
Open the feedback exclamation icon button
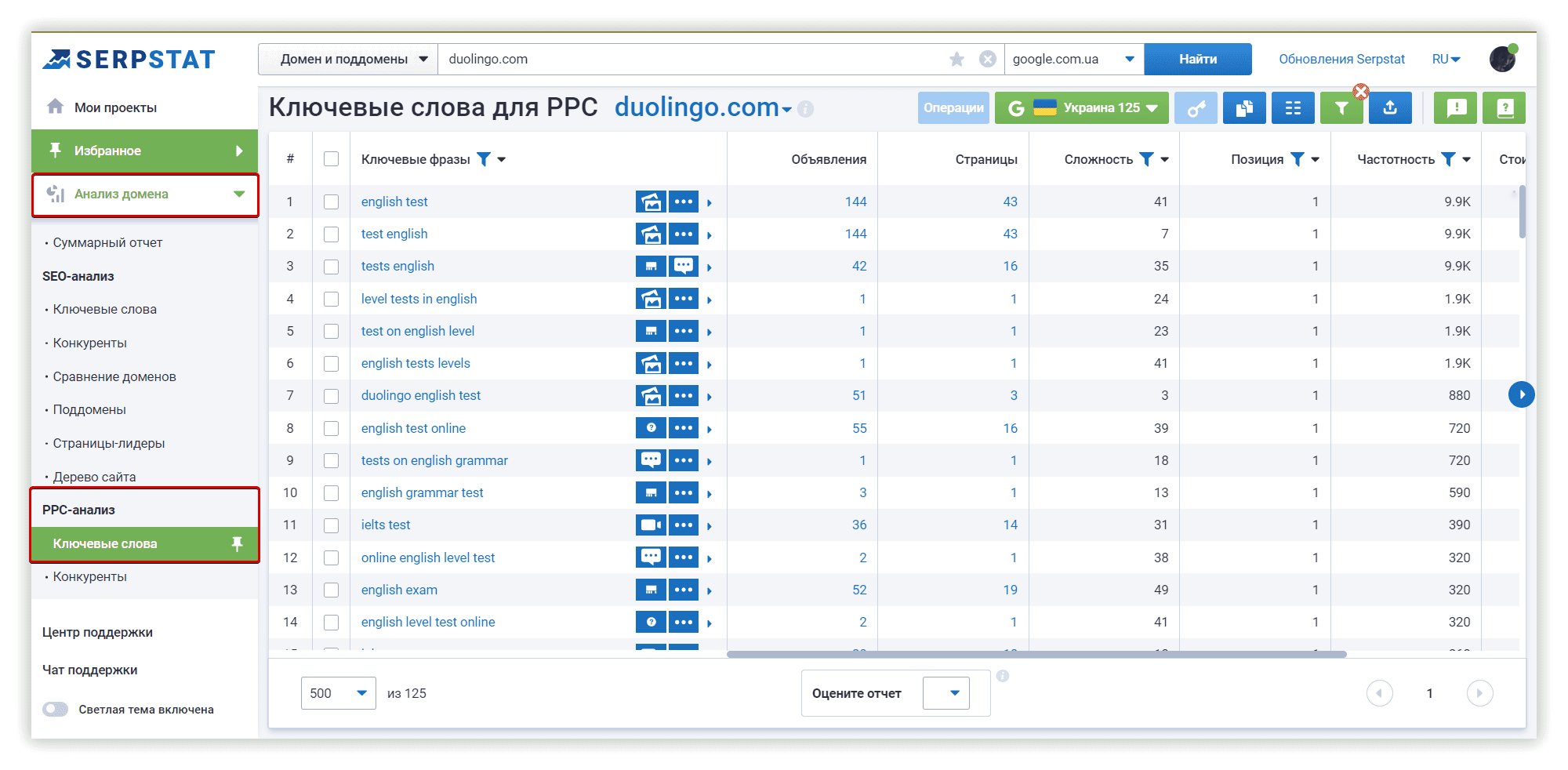[x=1456, y=108]
